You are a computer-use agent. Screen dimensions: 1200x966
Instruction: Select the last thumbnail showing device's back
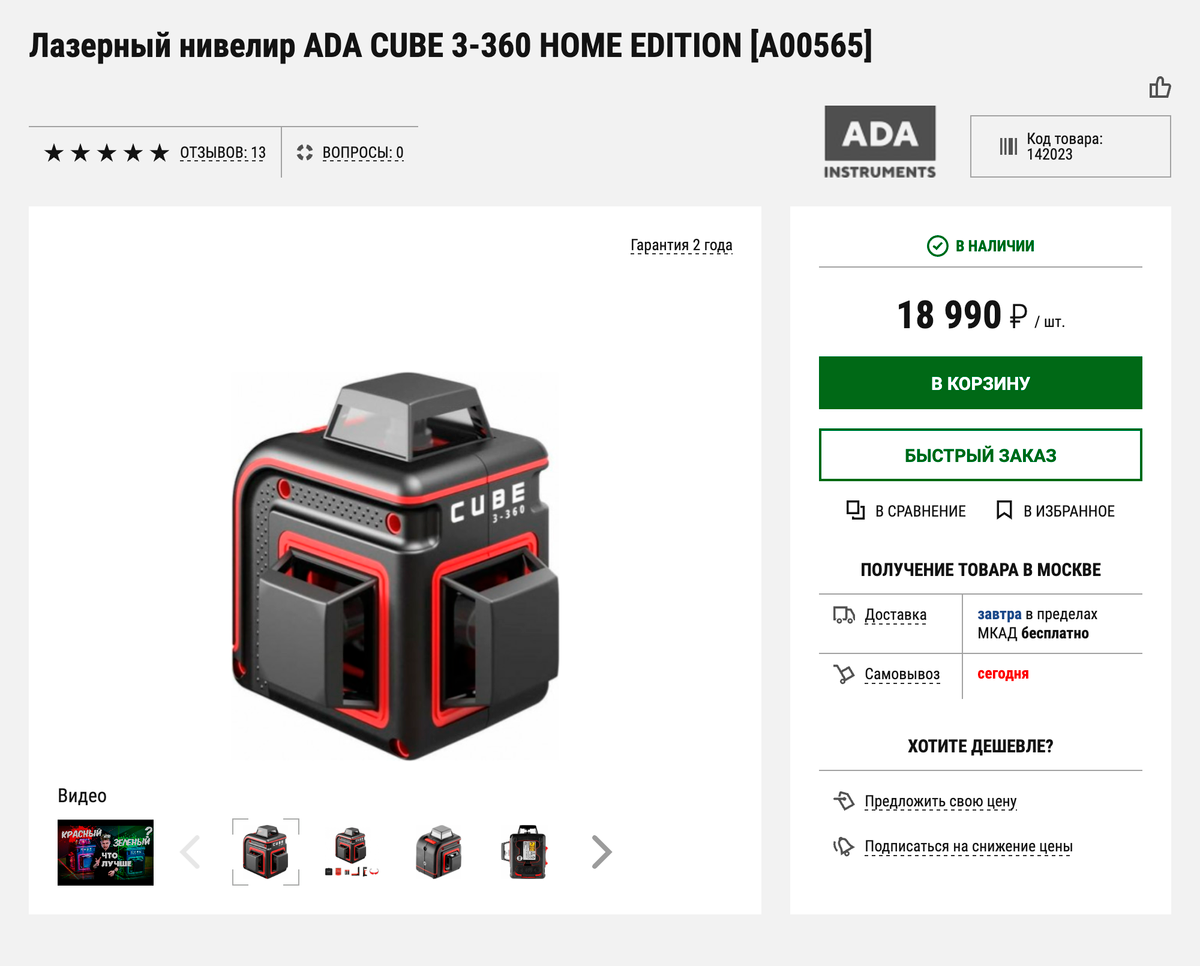526,852
